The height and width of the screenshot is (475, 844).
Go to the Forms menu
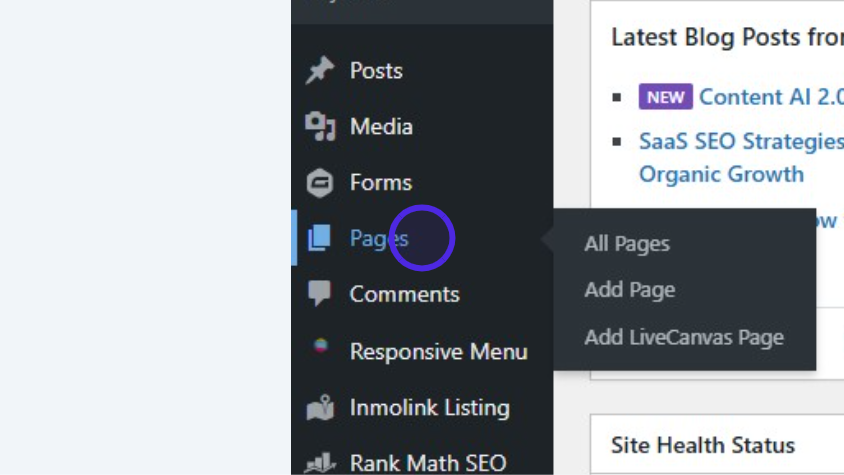click(380, 183)
